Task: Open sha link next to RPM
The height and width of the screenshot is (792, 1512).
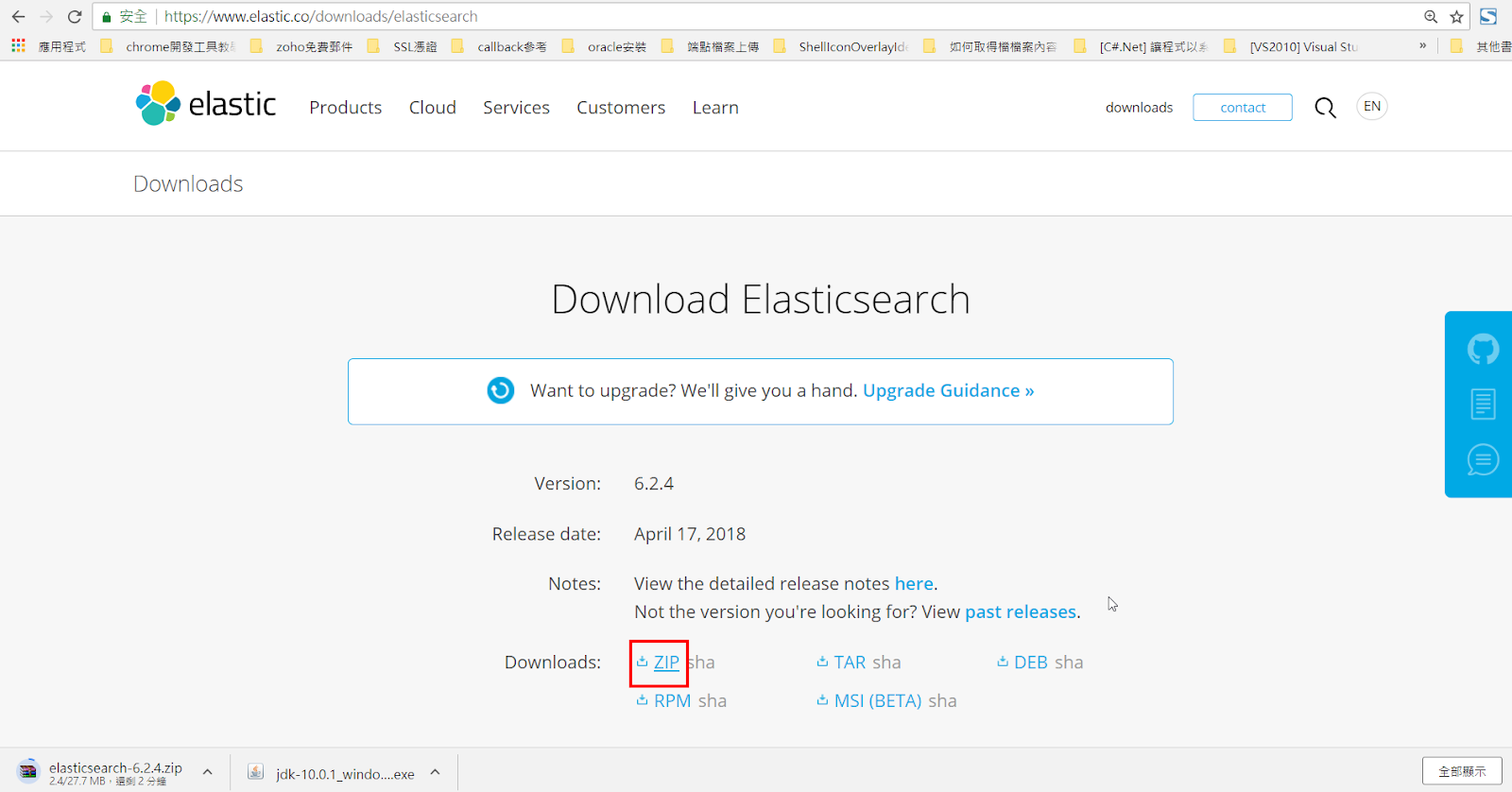Action: (x=713, y=700)
